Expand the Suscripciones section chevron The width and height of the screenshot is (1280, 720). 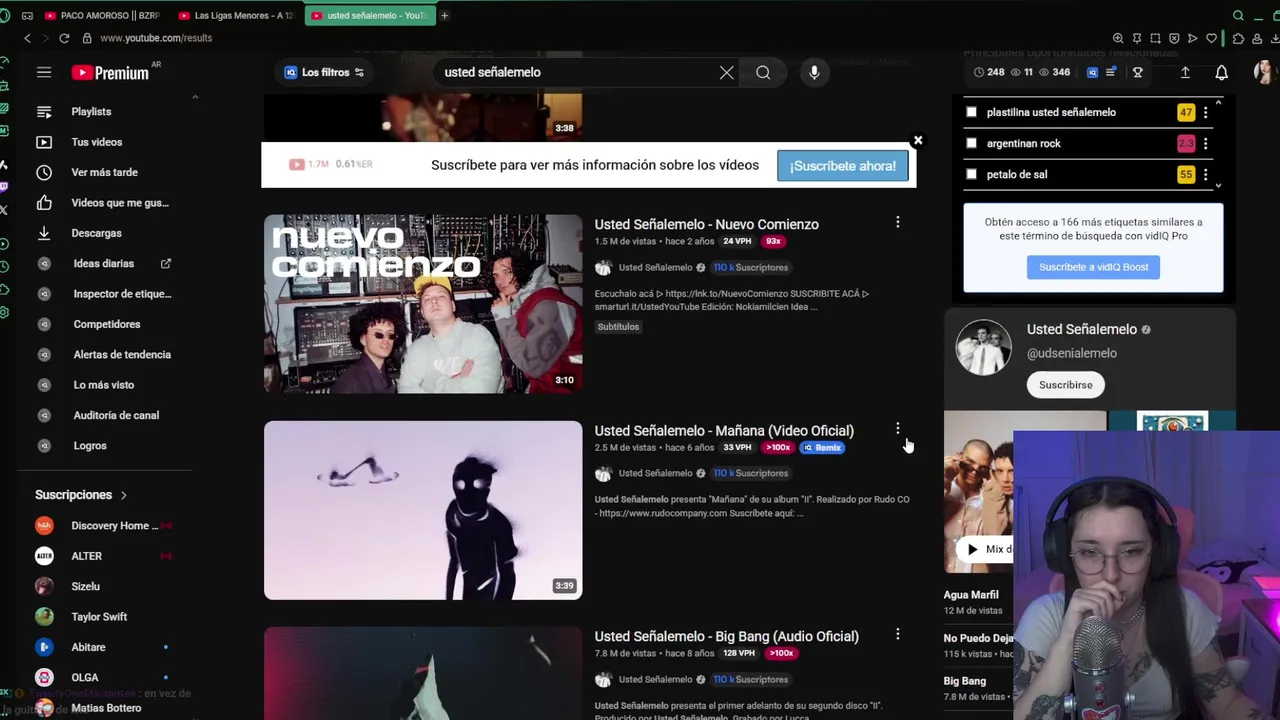click(124, 495)
